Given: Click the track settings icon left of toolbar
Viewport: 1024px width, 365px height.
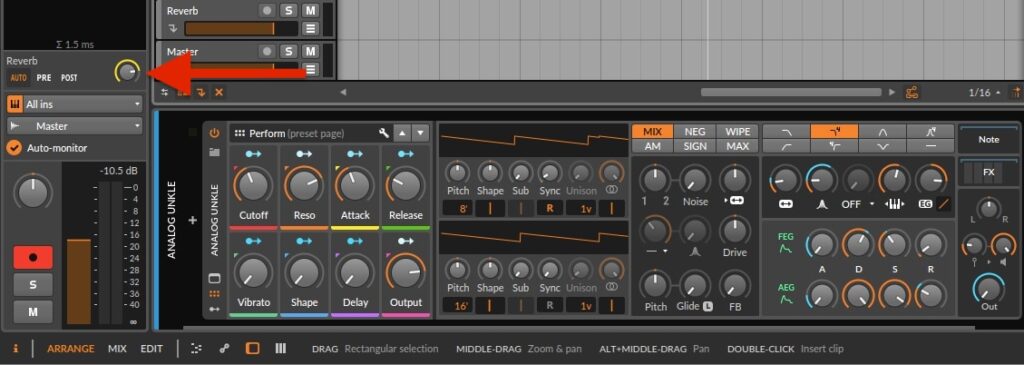Looking at the screenshot, I should point(165,93).
